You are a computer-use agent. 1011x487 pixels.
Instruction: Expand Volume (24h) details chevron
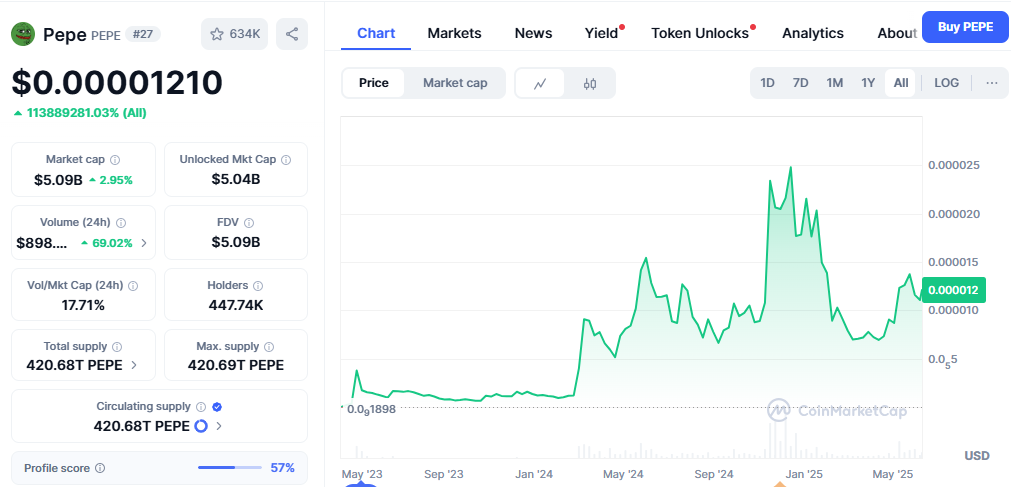point(144,243)
